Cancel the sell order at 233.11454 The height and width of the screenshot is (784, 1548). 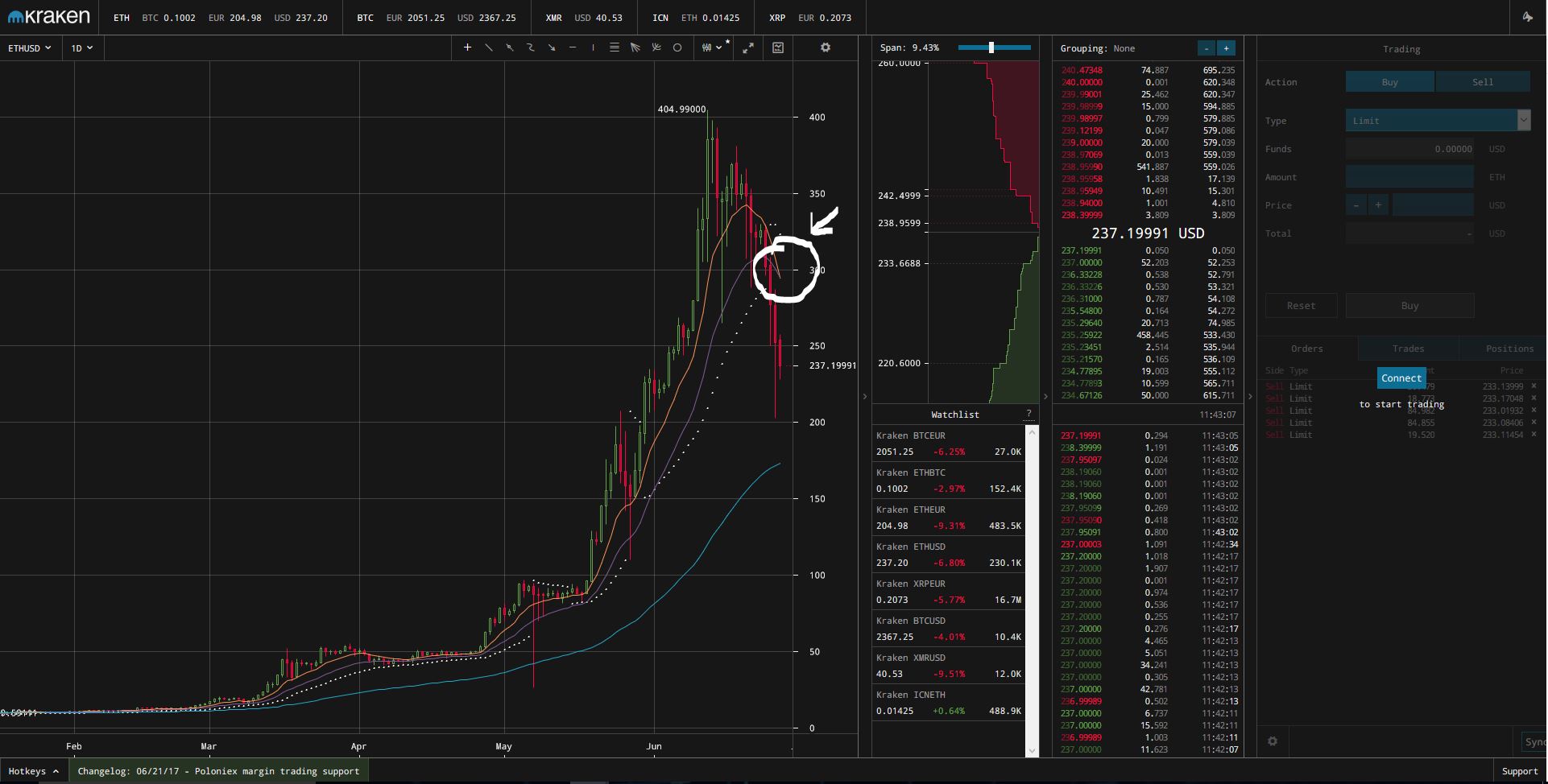[x=1534, y=435]
